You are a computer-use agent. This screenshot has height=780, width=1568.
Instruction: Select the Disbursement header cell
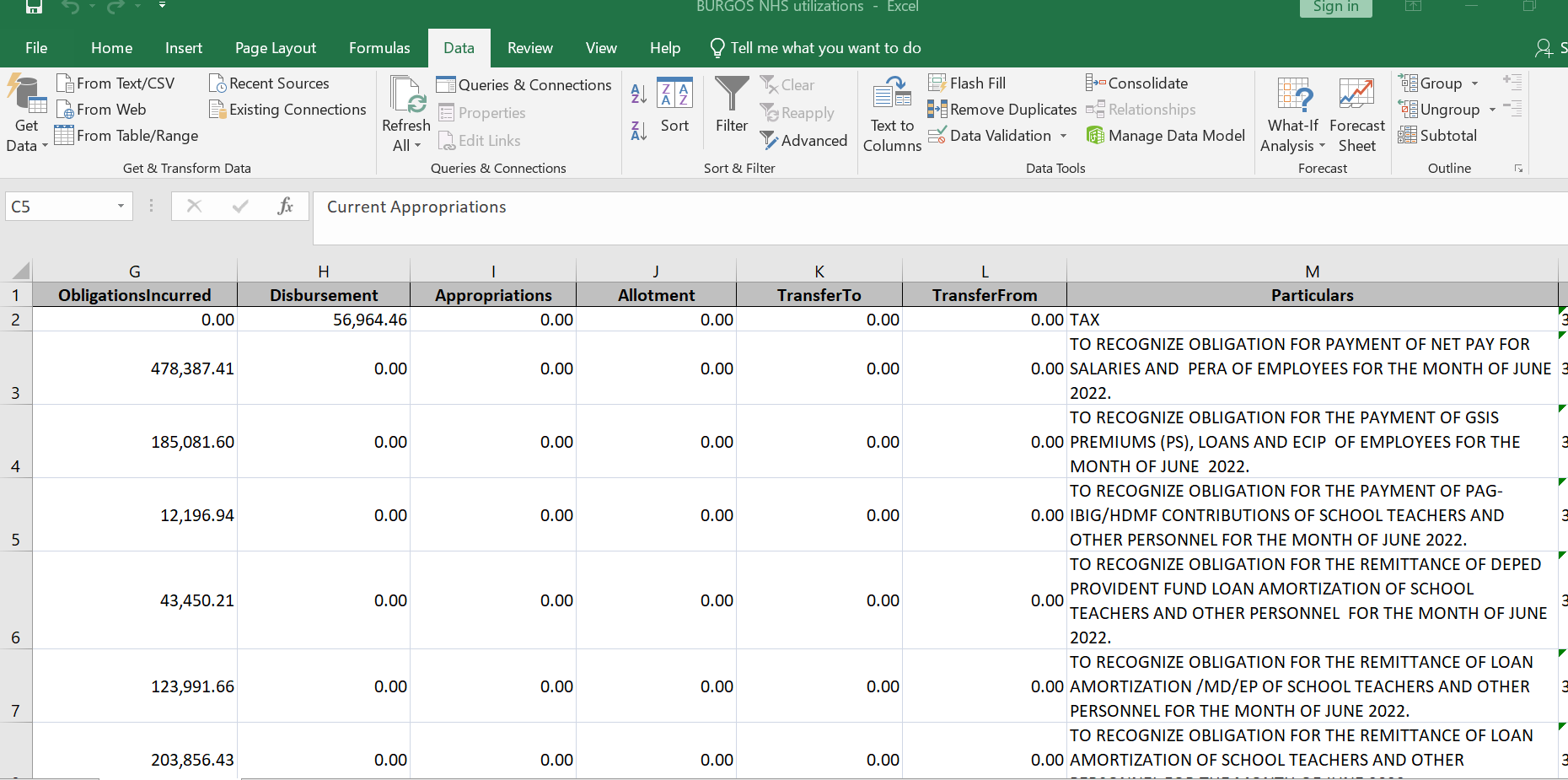coord(324,295)
